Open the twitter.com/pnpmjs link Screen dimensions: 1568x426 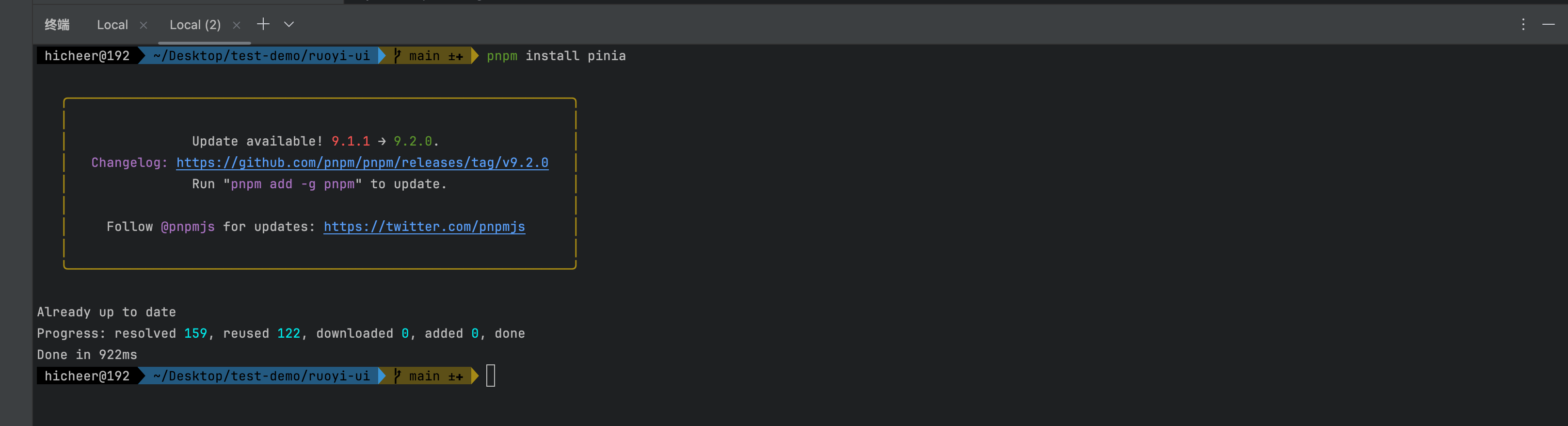coord(424,227)
